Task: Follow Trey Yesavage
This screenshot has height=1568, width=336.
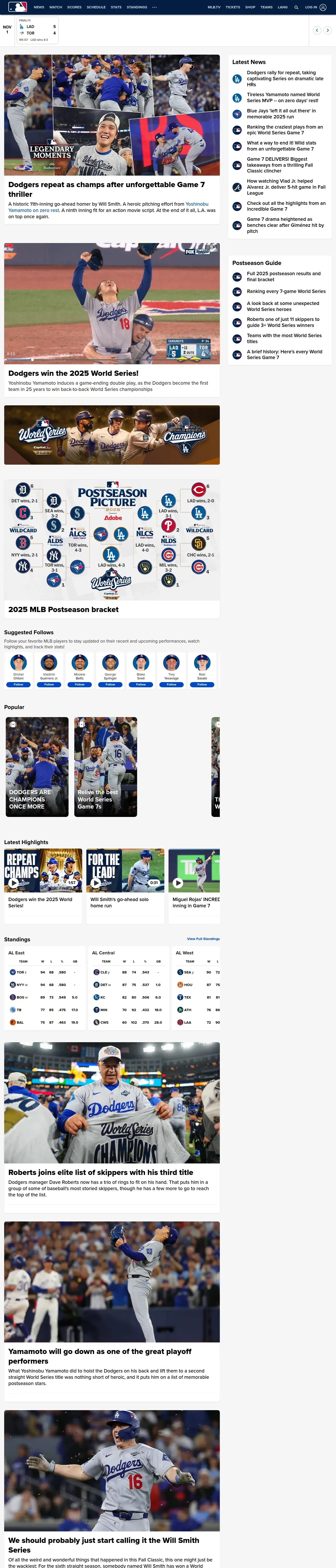Action: (x=171, y=684)
